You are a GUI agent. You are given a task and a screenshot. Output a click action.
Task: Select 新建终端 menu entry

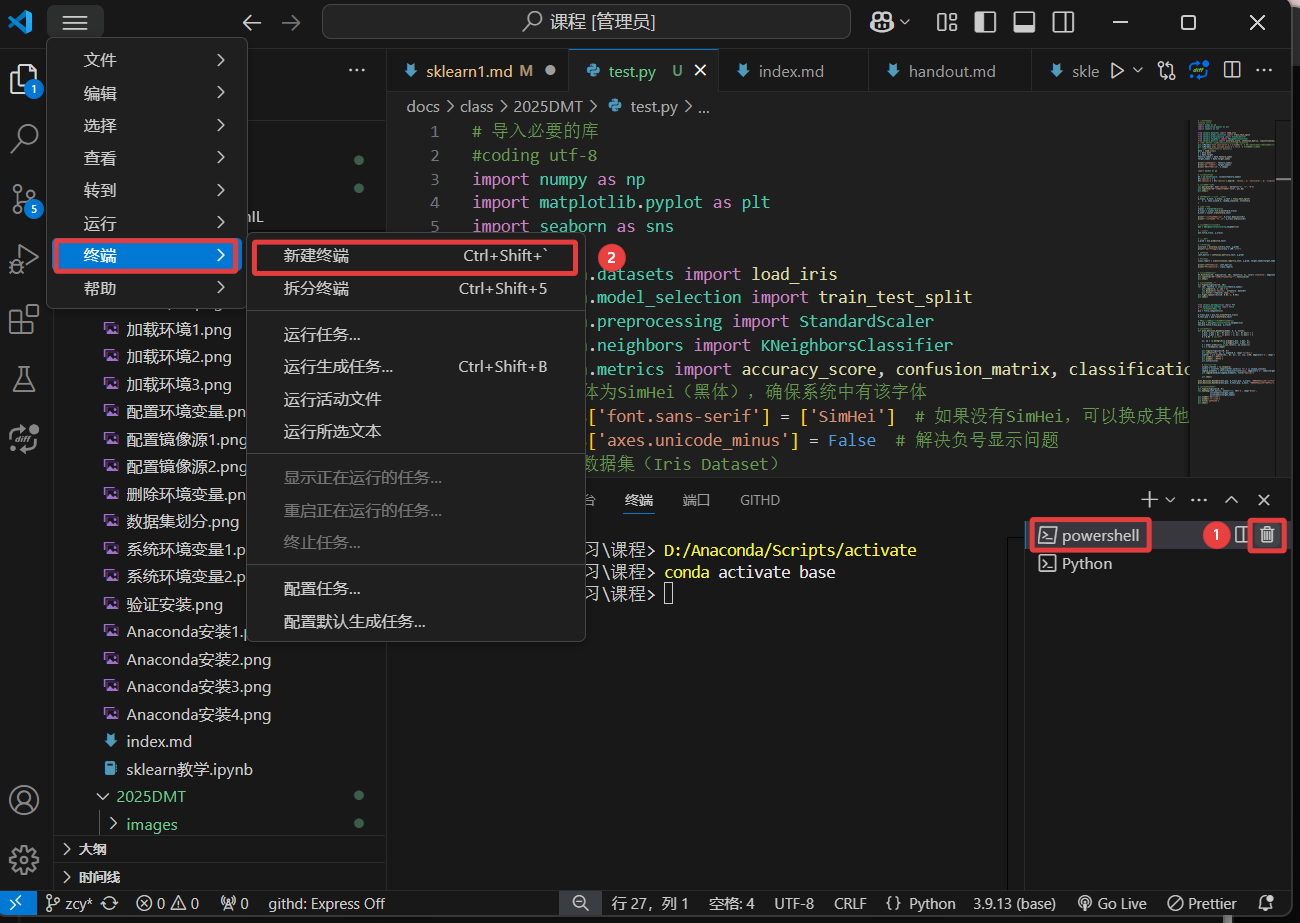click(415, 256)
